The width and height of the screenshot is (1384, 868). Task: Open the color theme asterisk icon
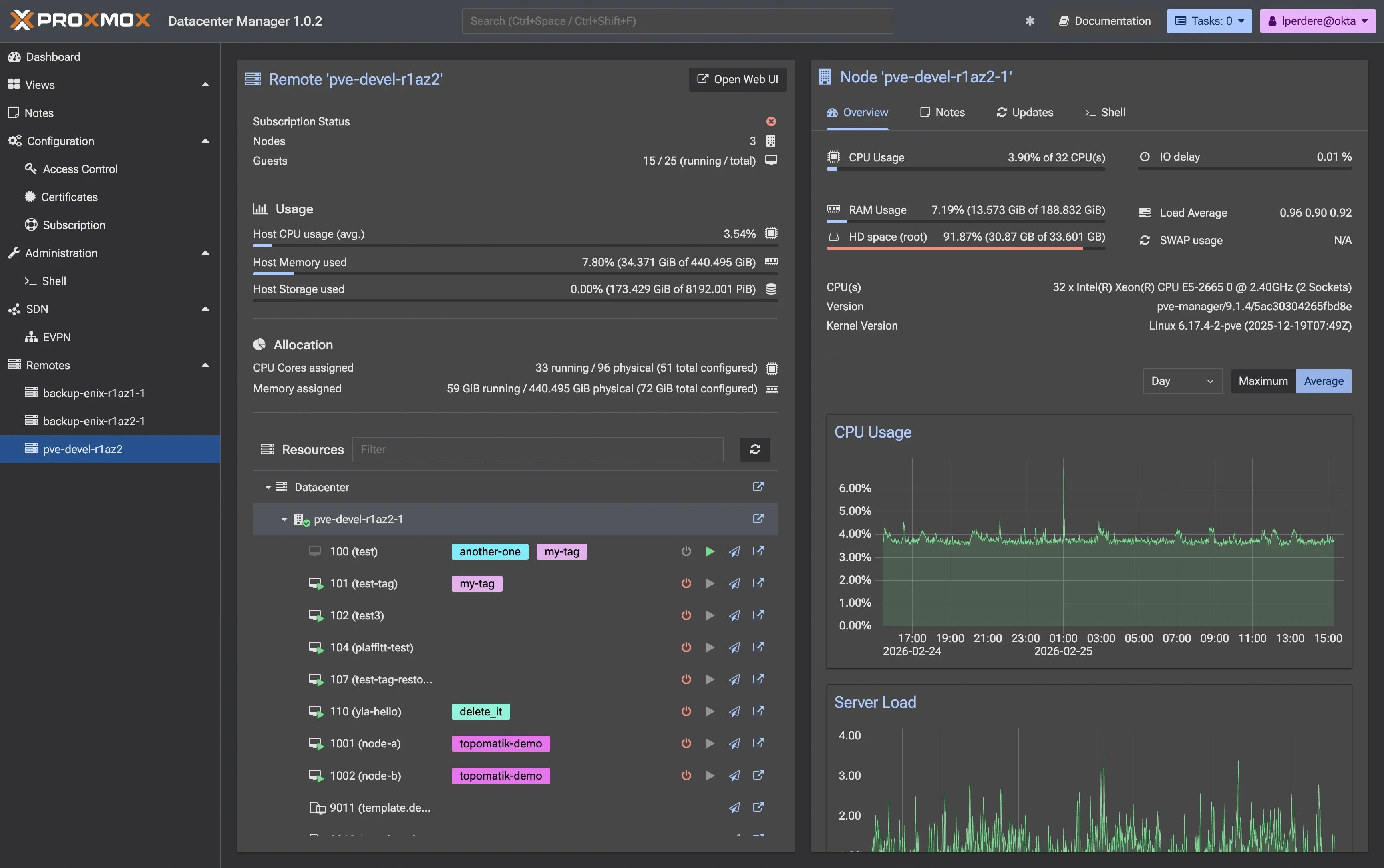pos(1029,21)
